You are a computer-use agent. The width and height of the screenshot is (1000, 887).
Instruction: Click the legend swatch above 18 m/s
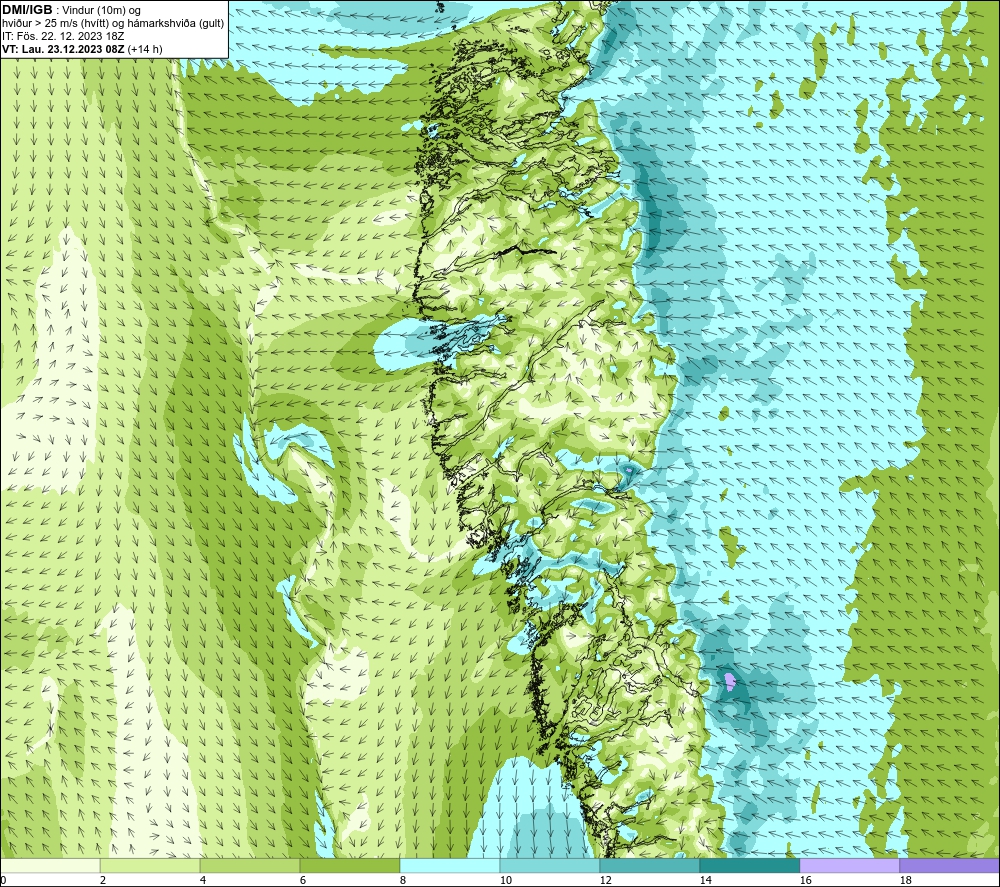949,865
